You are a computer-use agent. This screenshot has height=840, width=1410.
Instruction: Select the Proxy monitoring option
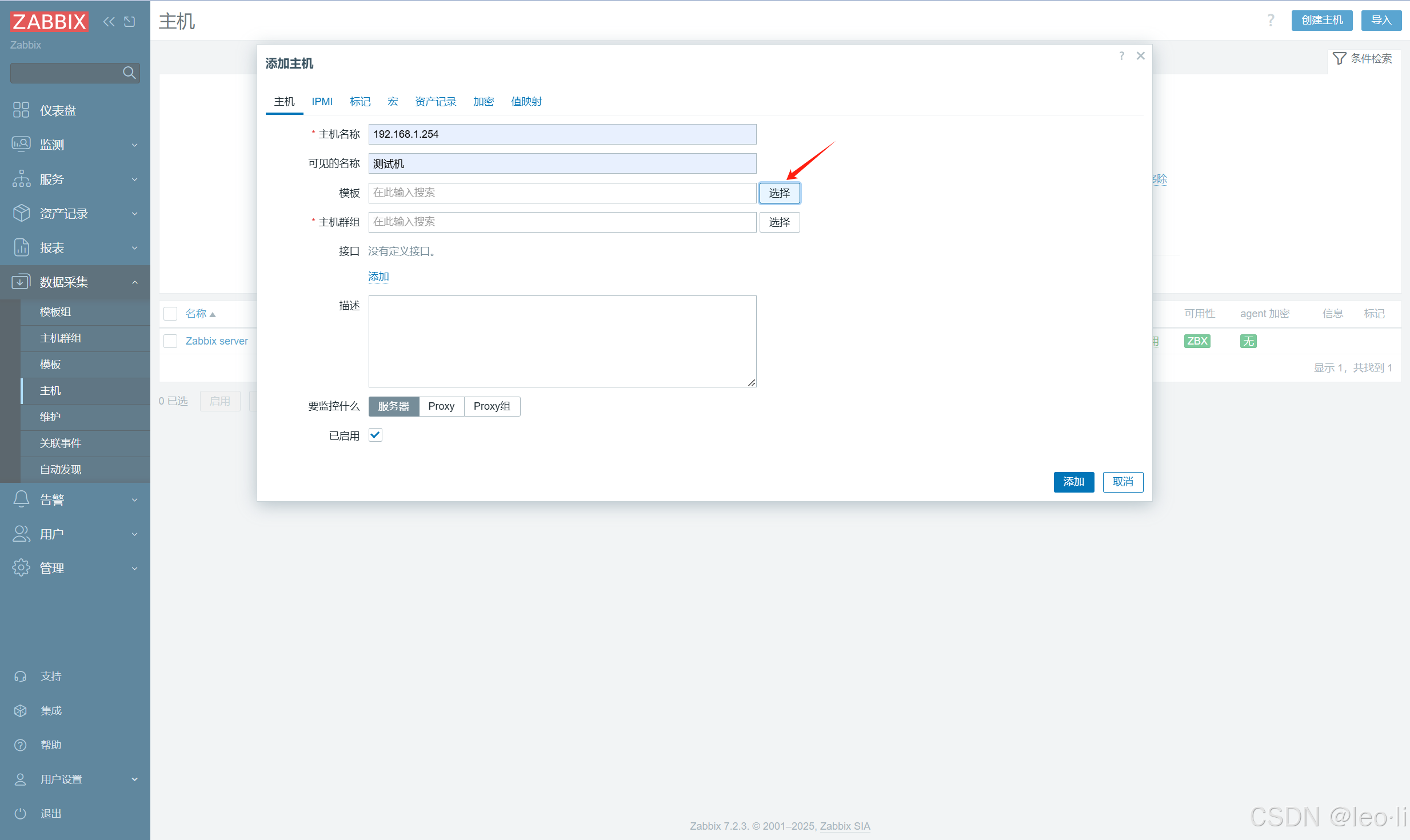tap(441, 406)
